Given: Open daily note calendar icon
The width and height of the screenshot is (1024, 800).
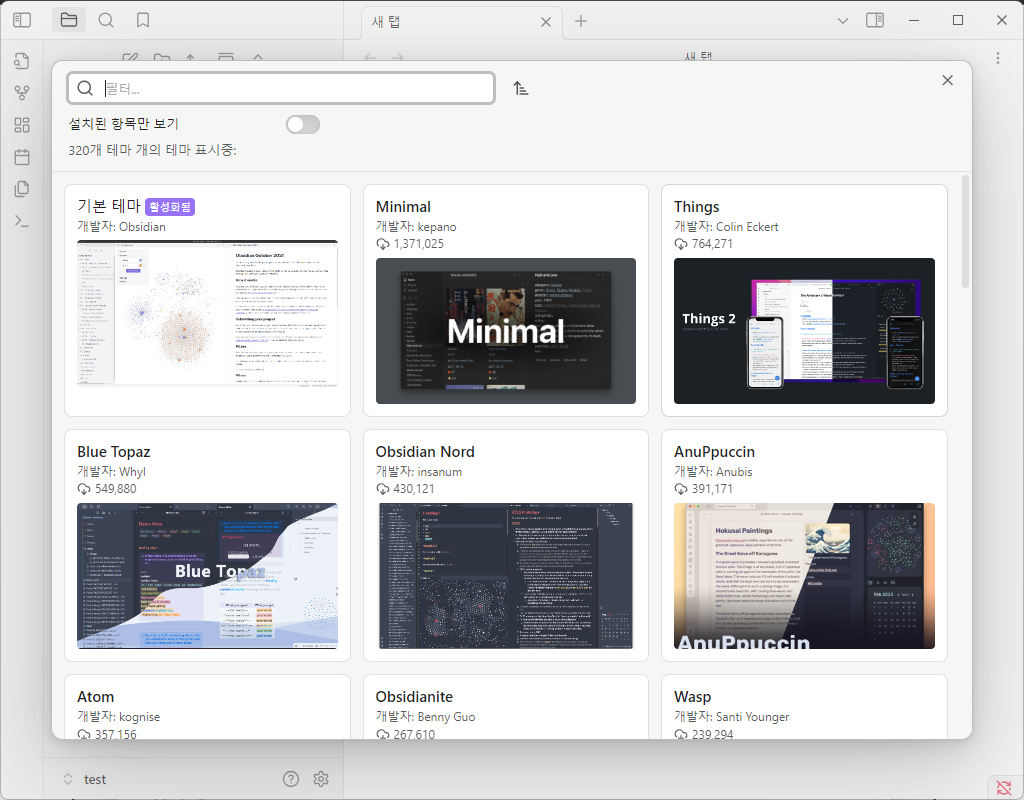Looking at the screenshot, I should pyautogui.click(x=22, y=157).
